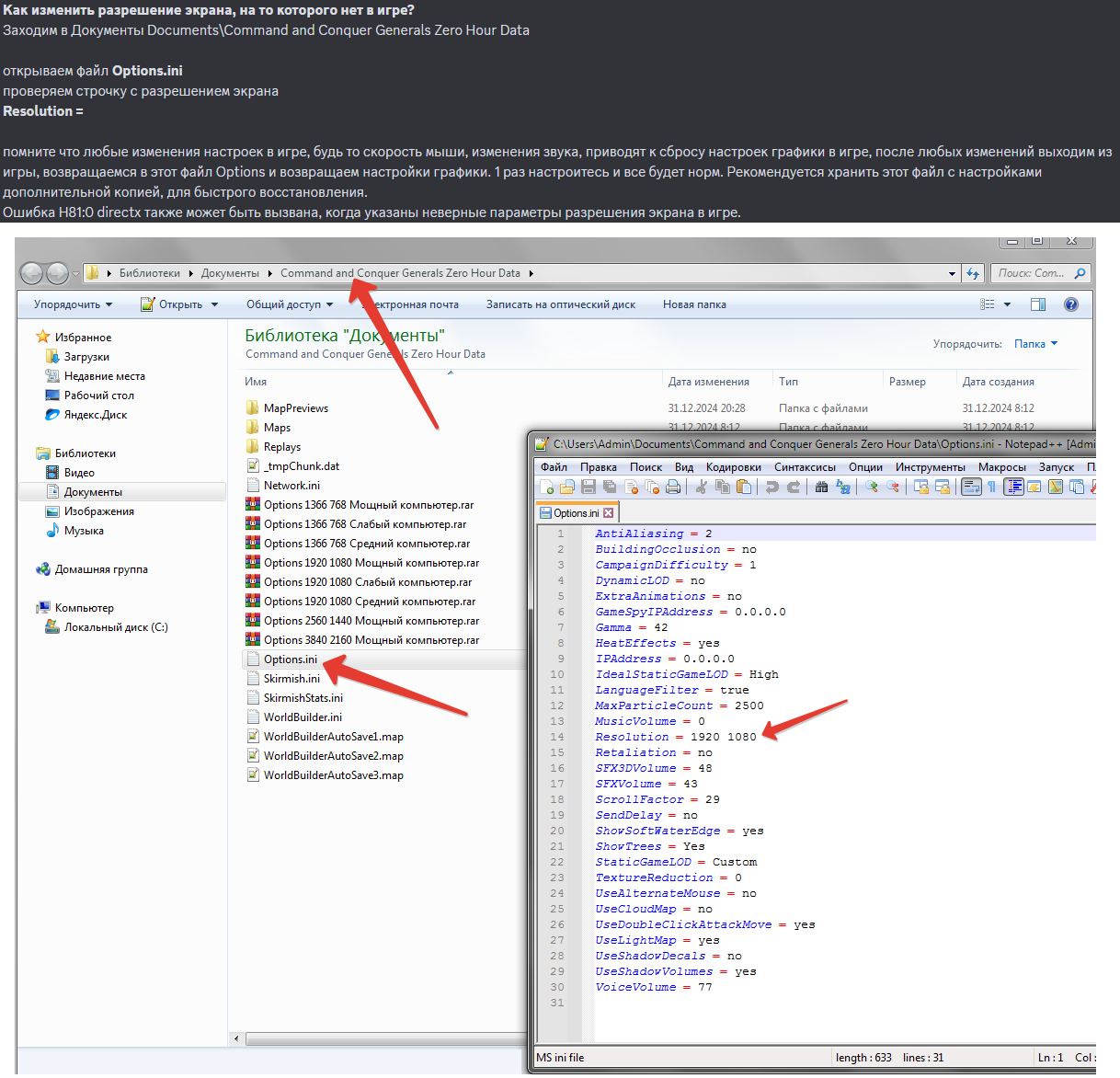Click Save icon in Notepad++ toolbar
The height and width of the screenshot is (1078, 1120).
coord(589,487)
